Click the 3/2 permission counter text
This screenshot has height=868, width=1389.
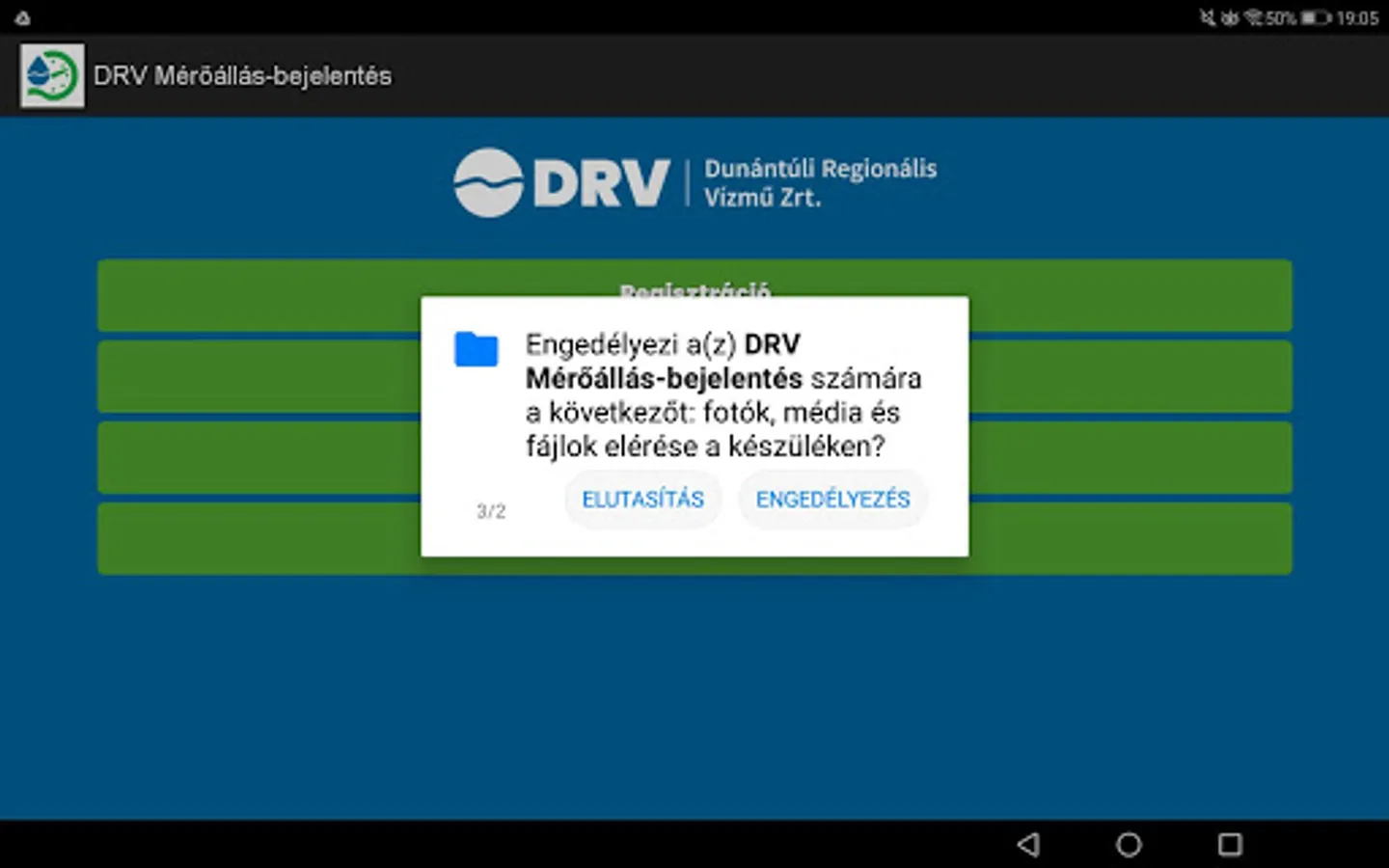tap(491, 511)
